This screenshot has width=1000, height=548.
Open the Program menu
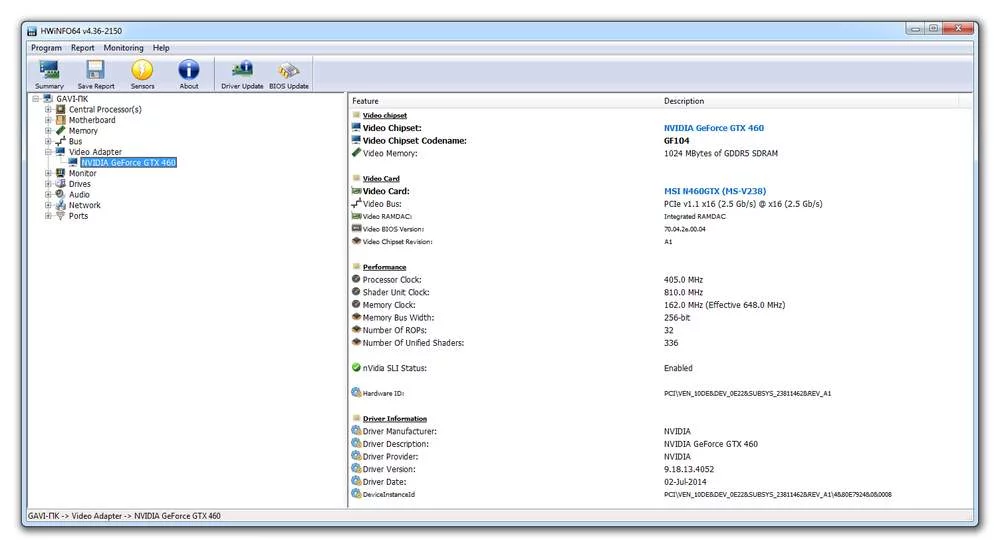coord(46,48)
